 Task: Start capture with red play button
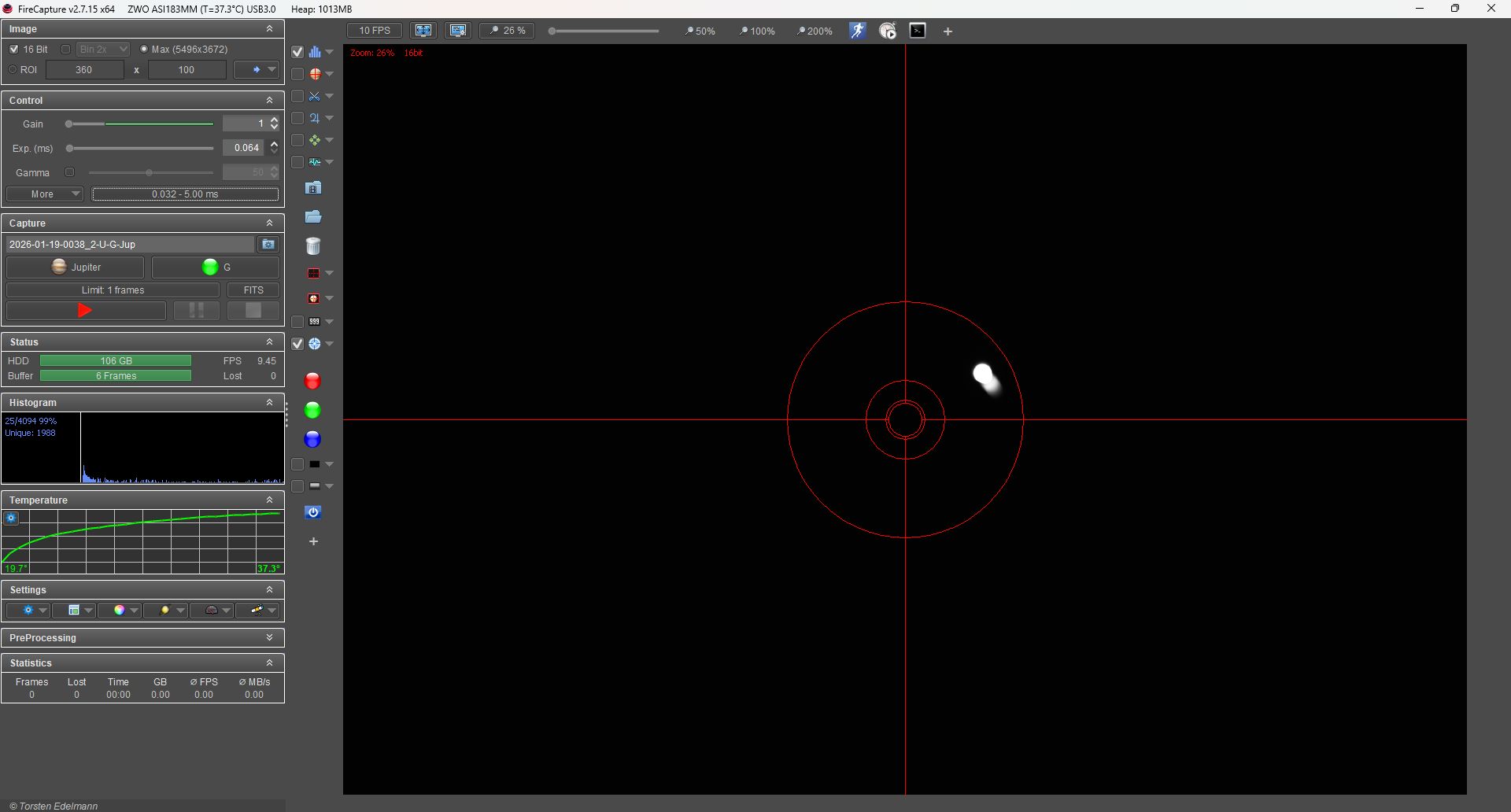[85, 311]
